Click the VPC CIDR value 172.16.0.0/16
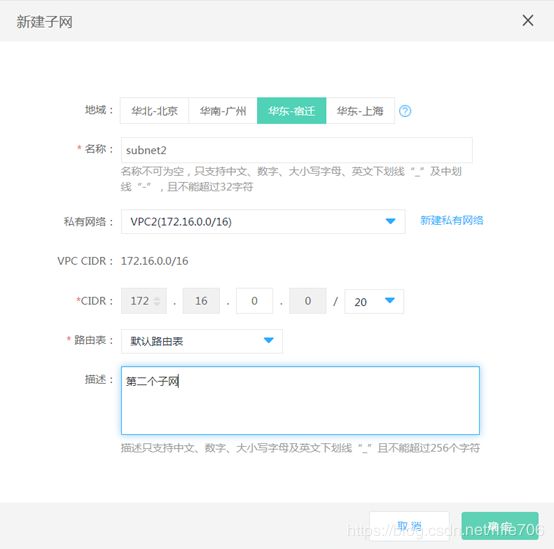 tap(154, 261)
